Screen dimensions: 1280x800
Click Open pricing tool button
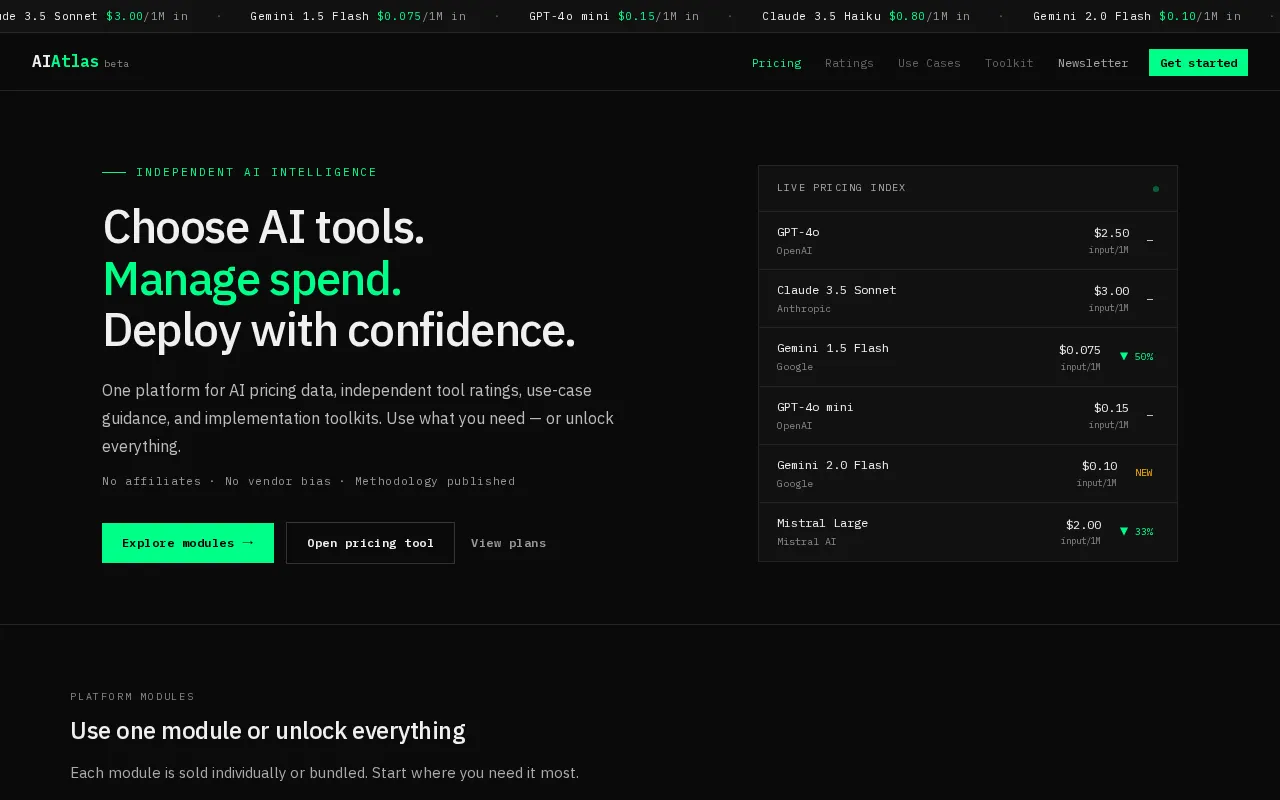(370, 543)
